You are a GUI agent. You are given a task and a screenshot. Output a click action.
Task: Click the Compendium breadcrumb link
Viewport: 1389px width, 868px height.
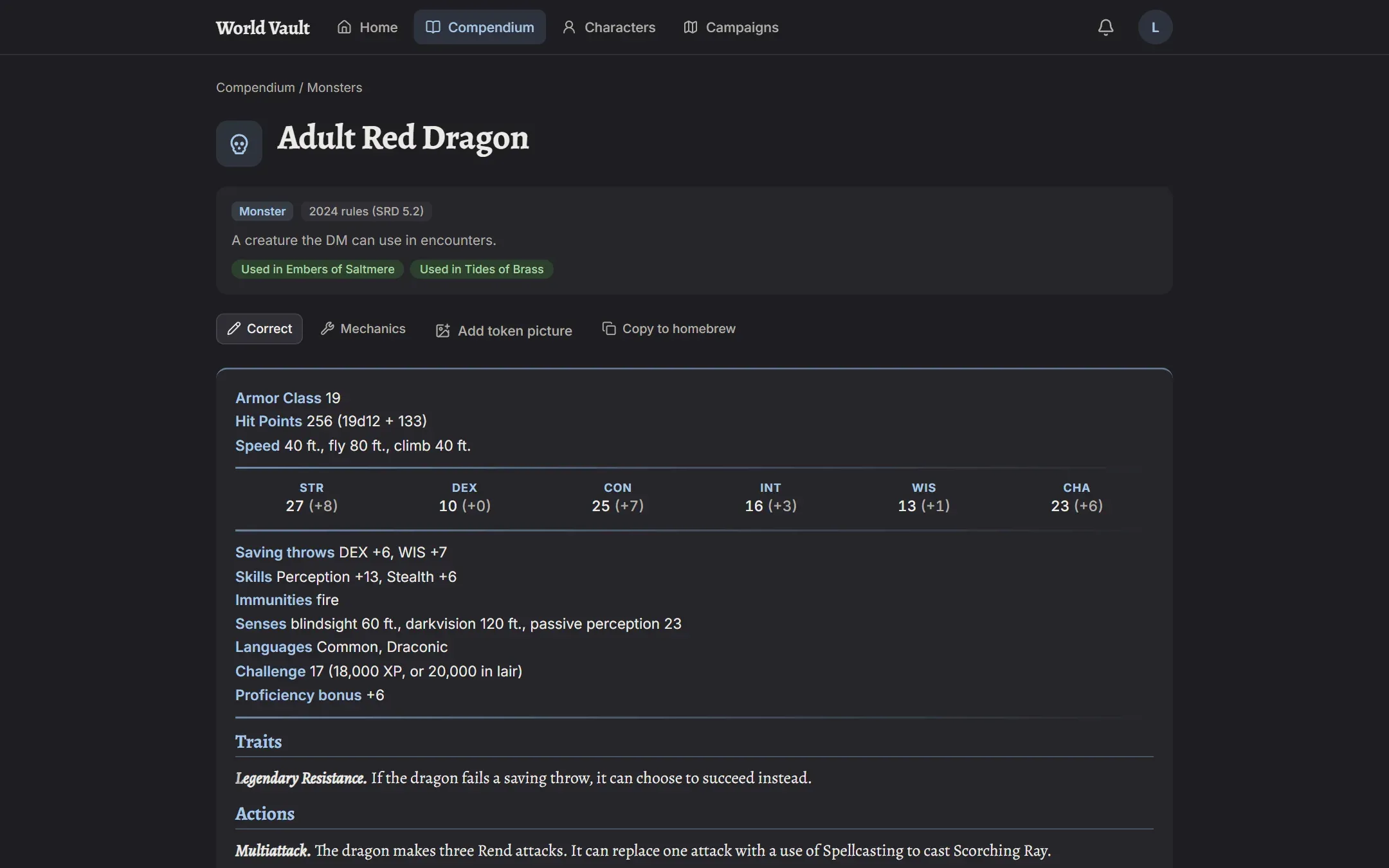click(x=255, y=87)
